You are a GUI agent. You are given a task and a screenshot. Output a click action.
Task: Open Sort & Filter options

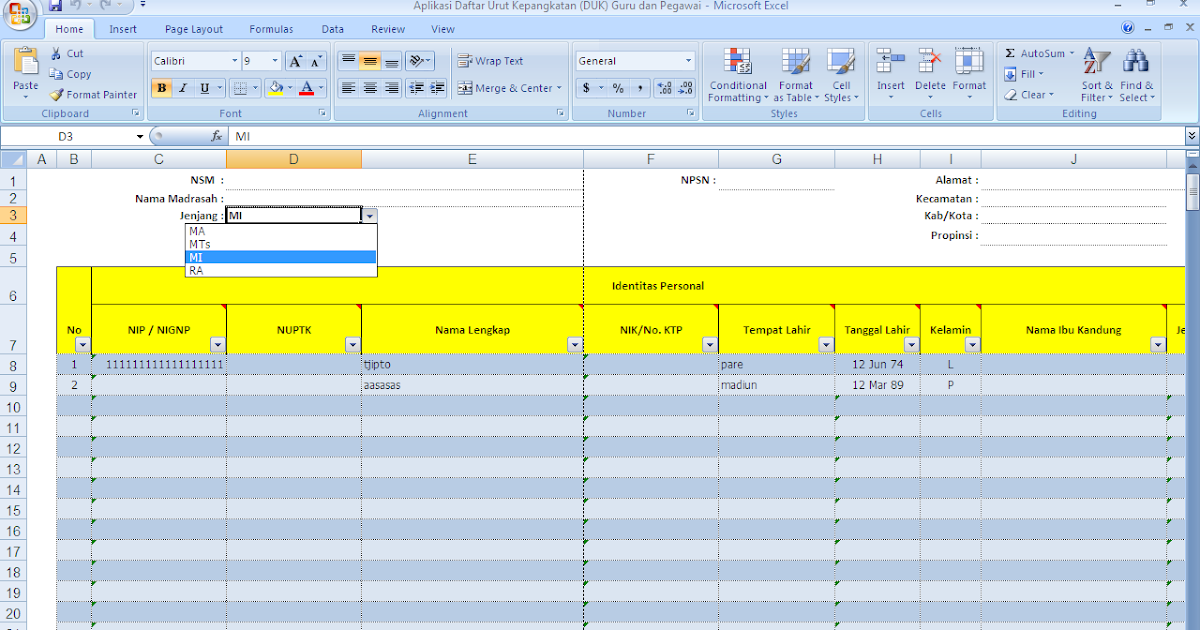(x=1096, y=74)
